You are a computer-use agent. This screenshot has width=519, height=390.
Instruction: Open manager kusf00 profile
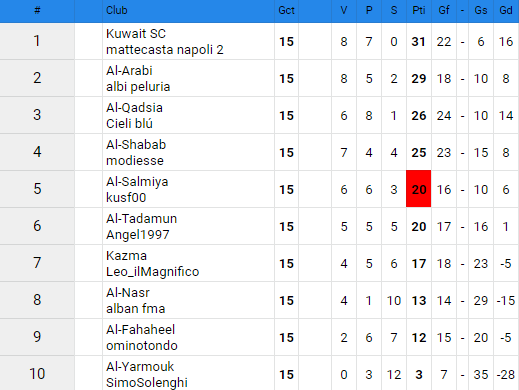click(x=126, y=198)
